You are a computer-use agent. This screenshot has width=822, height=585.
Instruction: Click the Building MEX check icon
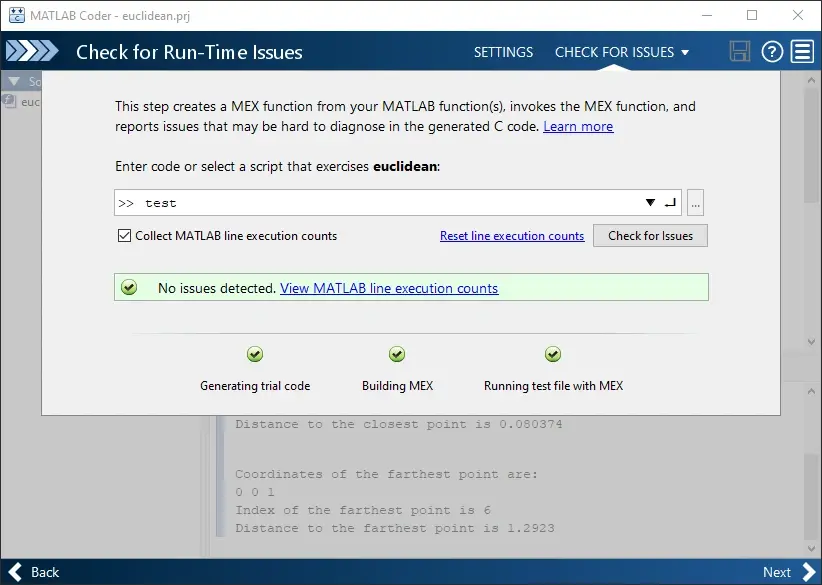coord(397,354)
